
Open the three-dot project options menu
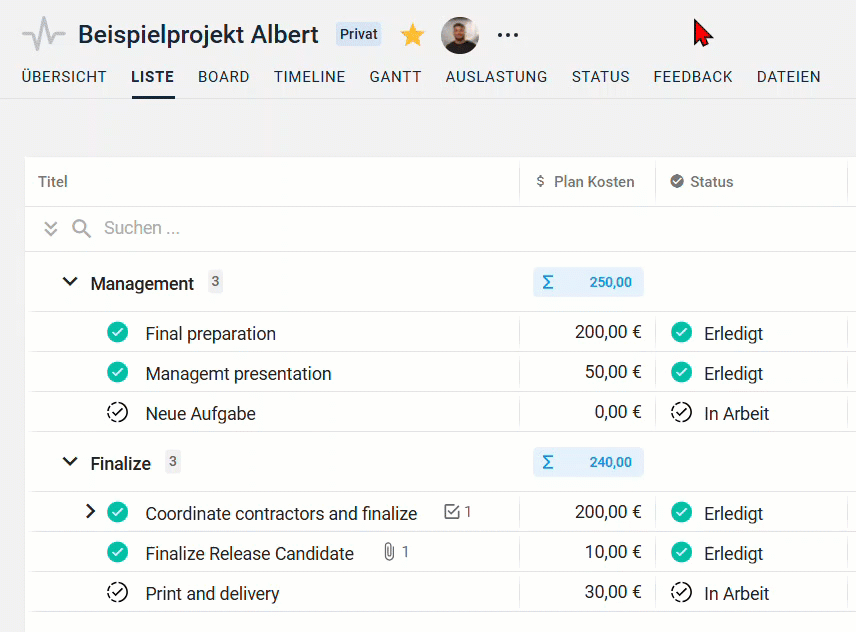click(x=508, y=36)
